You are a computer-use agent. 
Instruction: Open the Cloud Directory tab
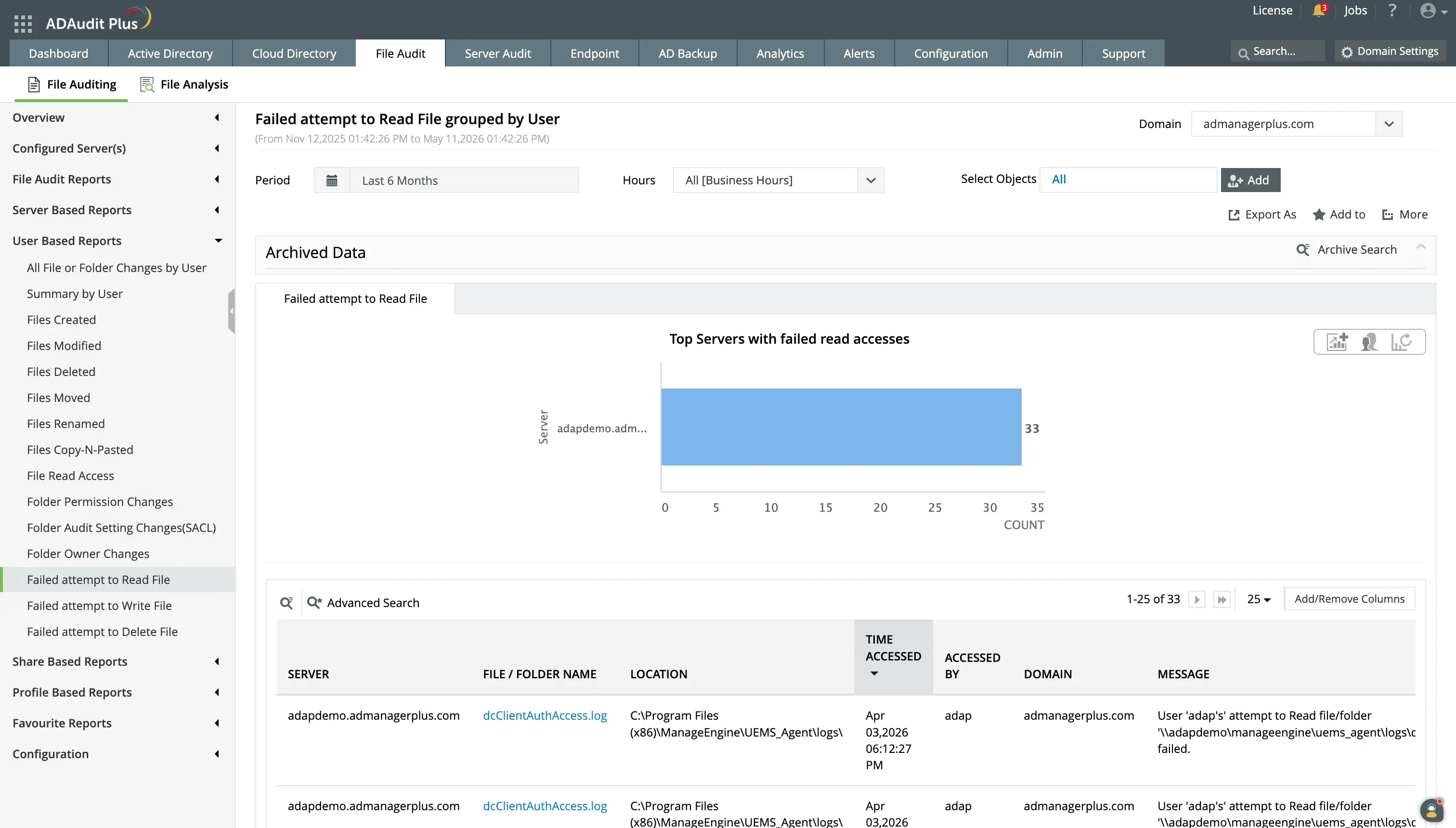click(294, 53)
